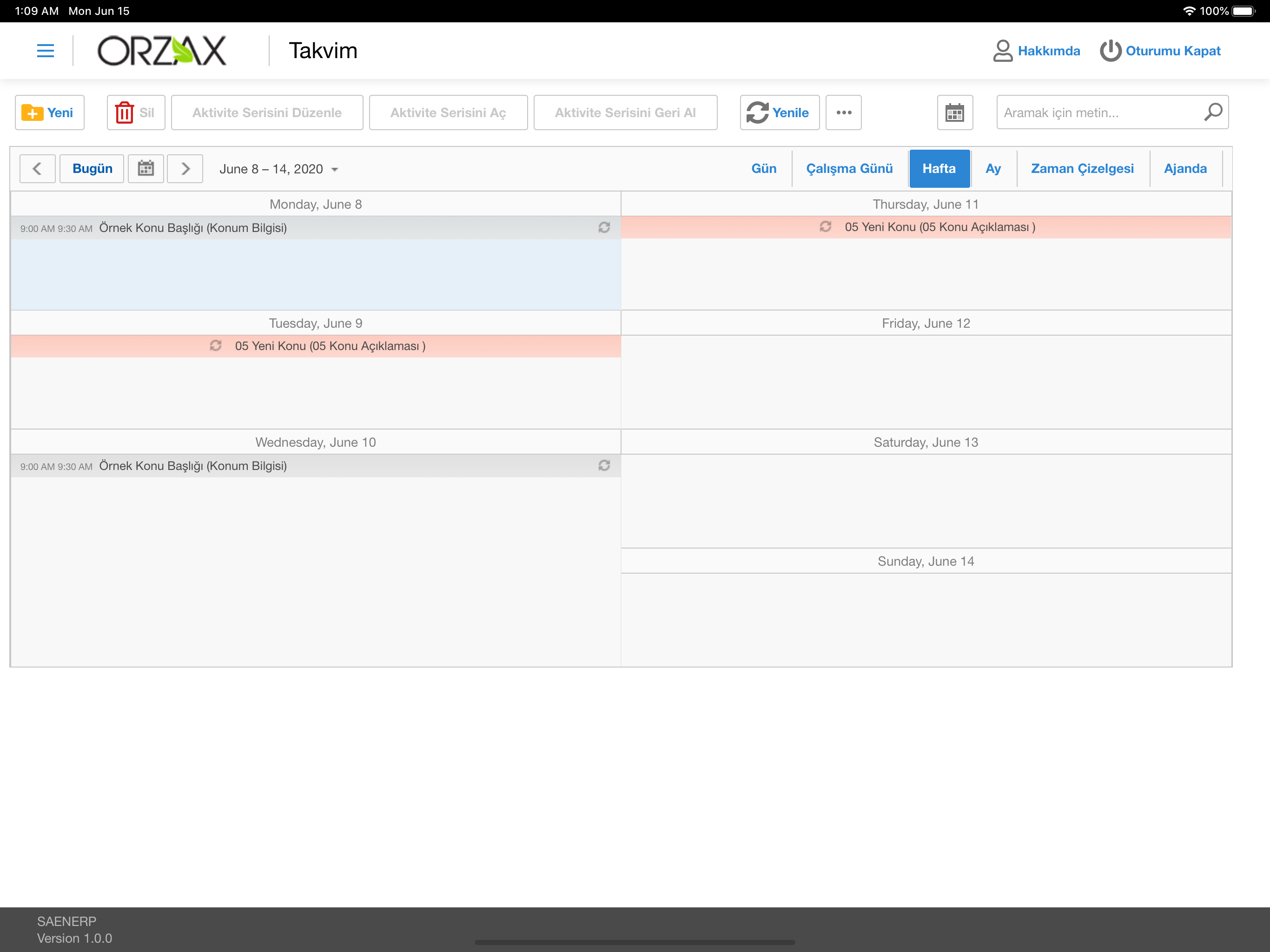Click the Wi-Fi status icon

(x=1189, y=11)
